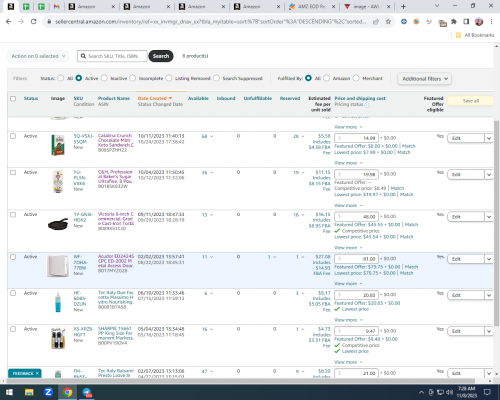The image size is (500, 400).
Task: Show hidden system tray icons
Action: pyautogui.click(x=421, y=392)
